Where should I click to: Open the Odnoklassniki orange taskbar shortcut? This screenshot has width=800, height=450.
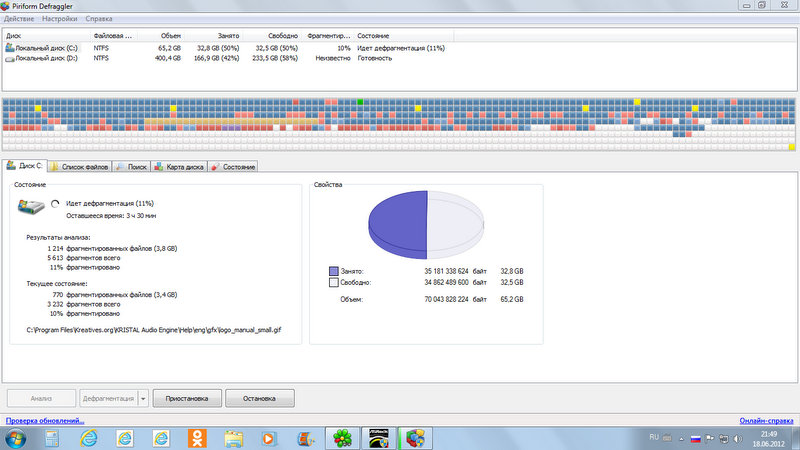click(x=197, y=438)
